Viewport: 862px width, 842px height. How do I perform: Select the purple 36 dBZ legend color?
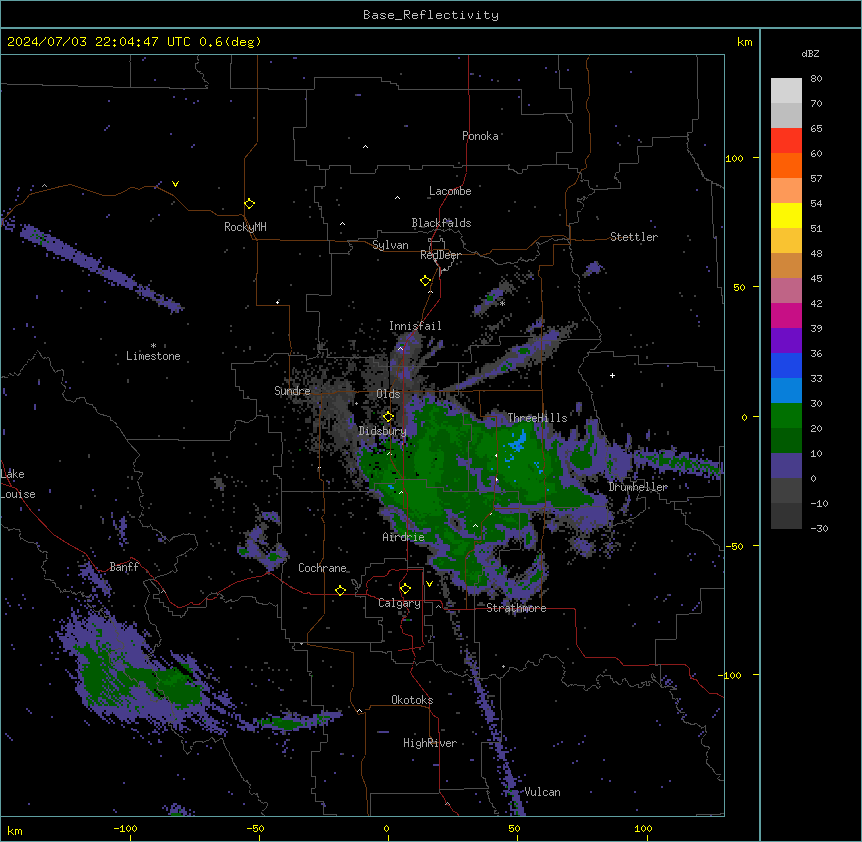pos(786,340)
